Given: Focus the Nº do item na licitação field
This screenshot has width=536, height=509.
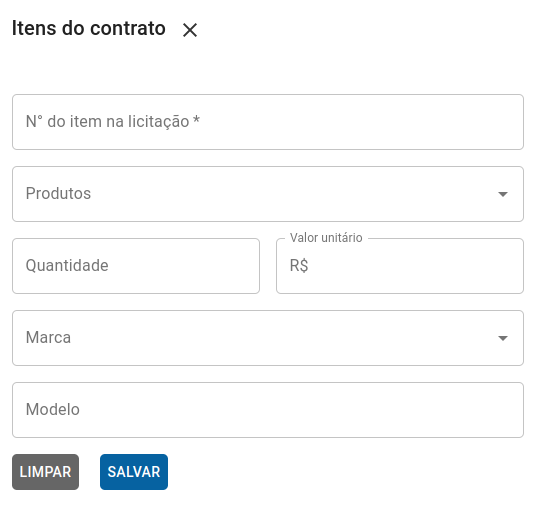Looking at the screenshot, I should (x=268, y=122).
